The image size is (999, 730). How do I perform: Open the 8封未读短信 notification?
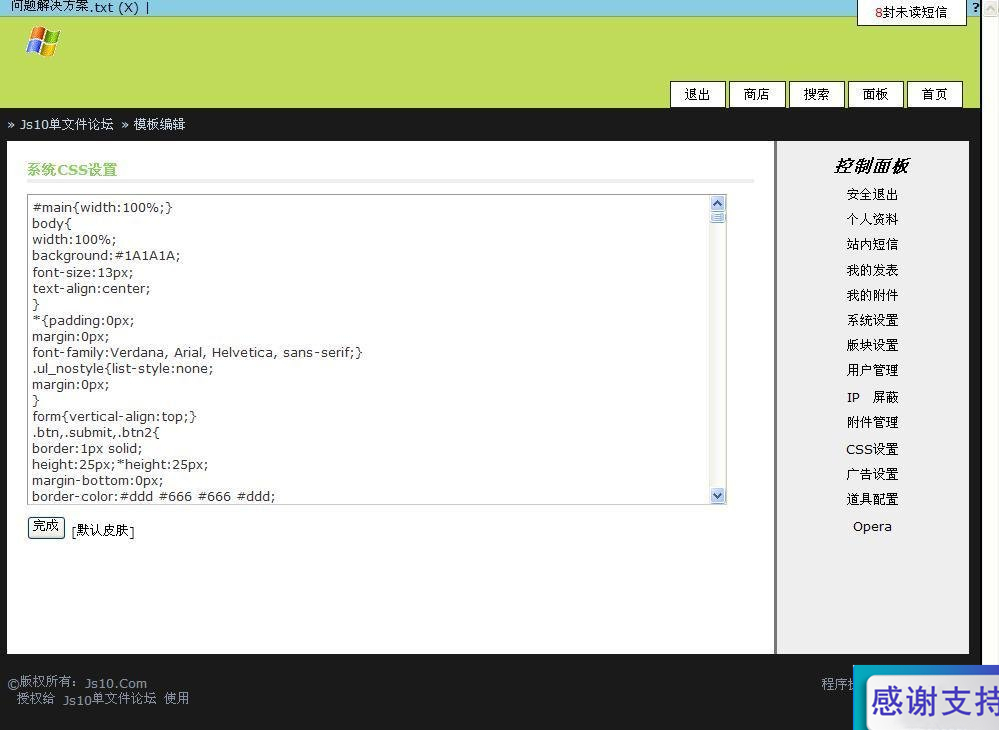pos(911,12)
